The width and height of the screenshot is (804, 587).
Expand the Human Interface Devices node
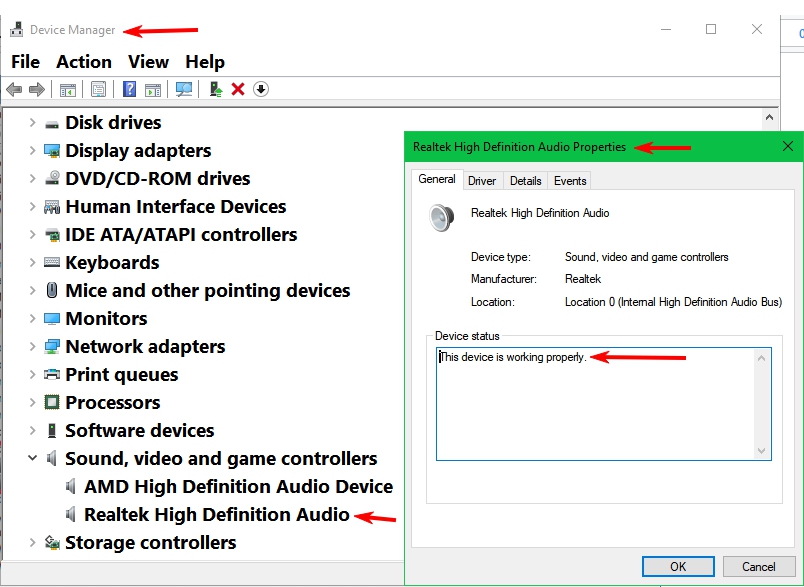click(x=32, y=207)
